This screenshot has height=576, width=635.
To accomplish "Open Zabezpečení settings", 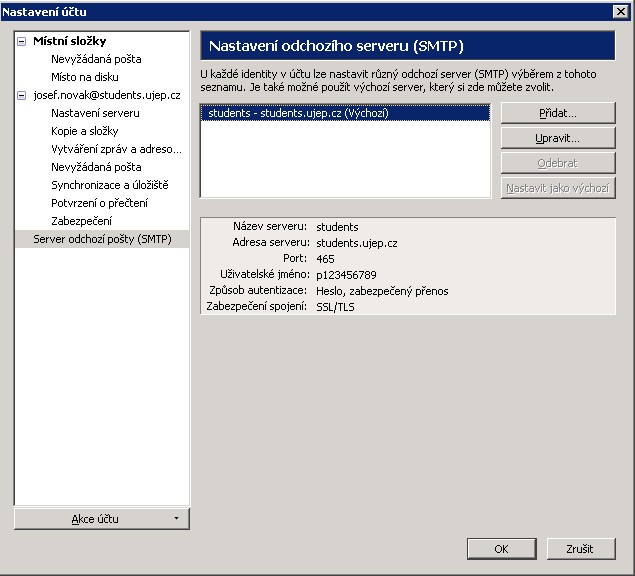I will pos(81,221).
